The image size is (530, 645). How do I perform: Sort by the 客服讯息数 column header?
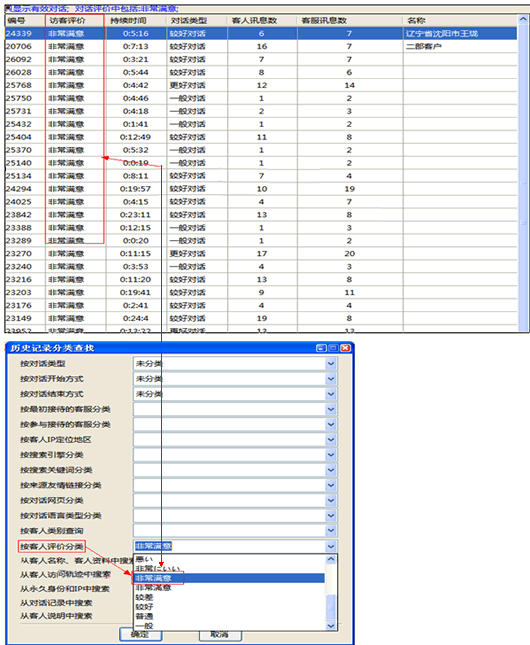tap(350, 21)
